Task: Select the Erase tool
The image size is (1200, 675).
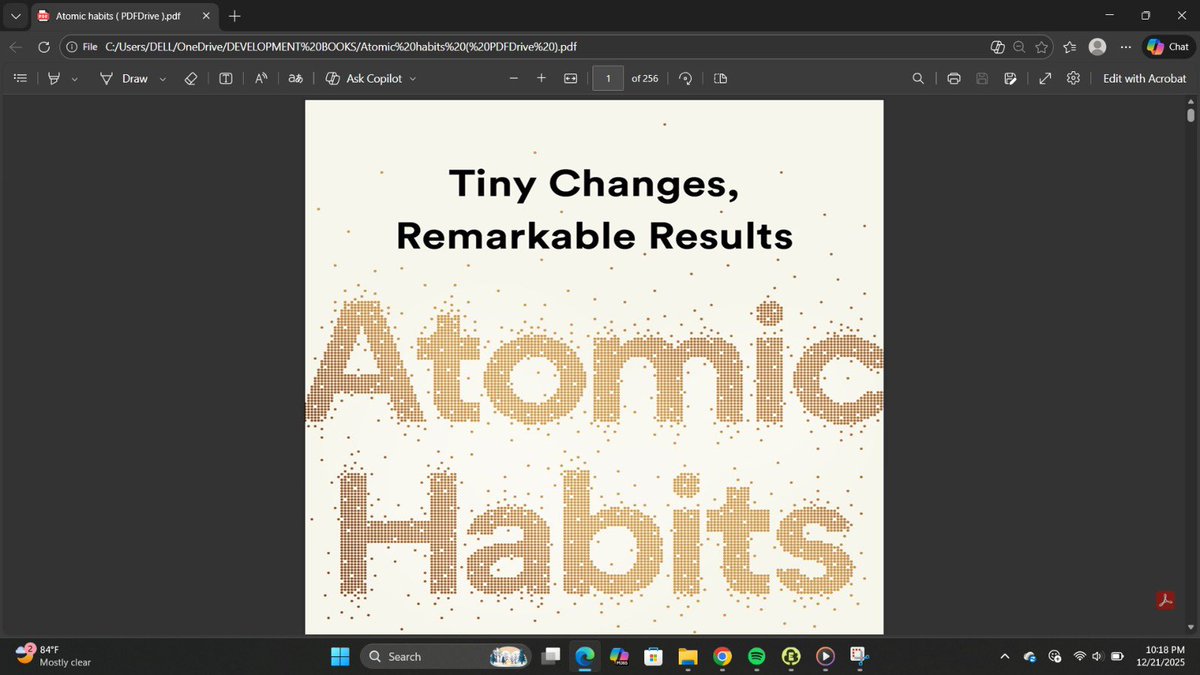Action: click(x=191, y=78)
